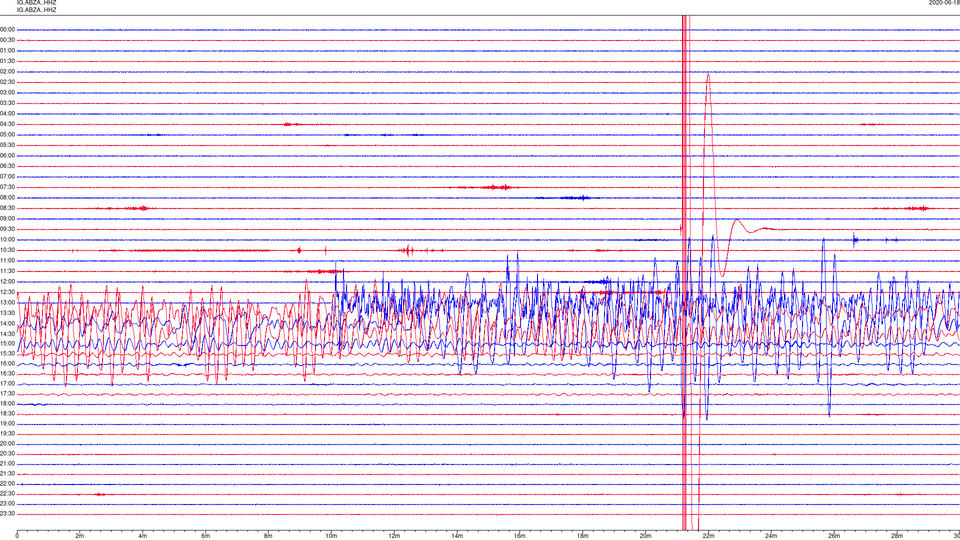This screenshot has height=540, width=960.
Task: Pick the 16:00 time label
Action: point(7,364)
